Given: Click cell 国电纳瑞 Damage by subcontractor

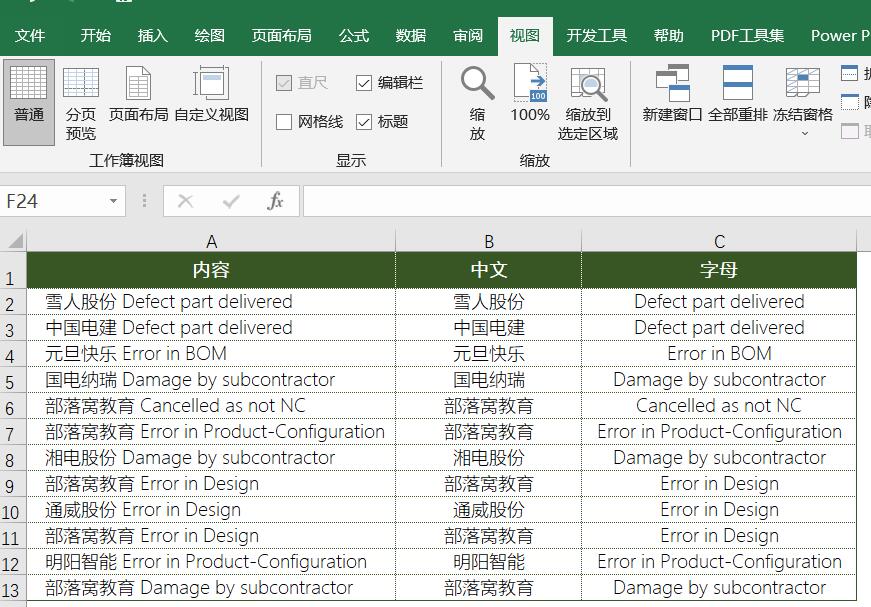Looking at the screenshot, I should [211, 380].
